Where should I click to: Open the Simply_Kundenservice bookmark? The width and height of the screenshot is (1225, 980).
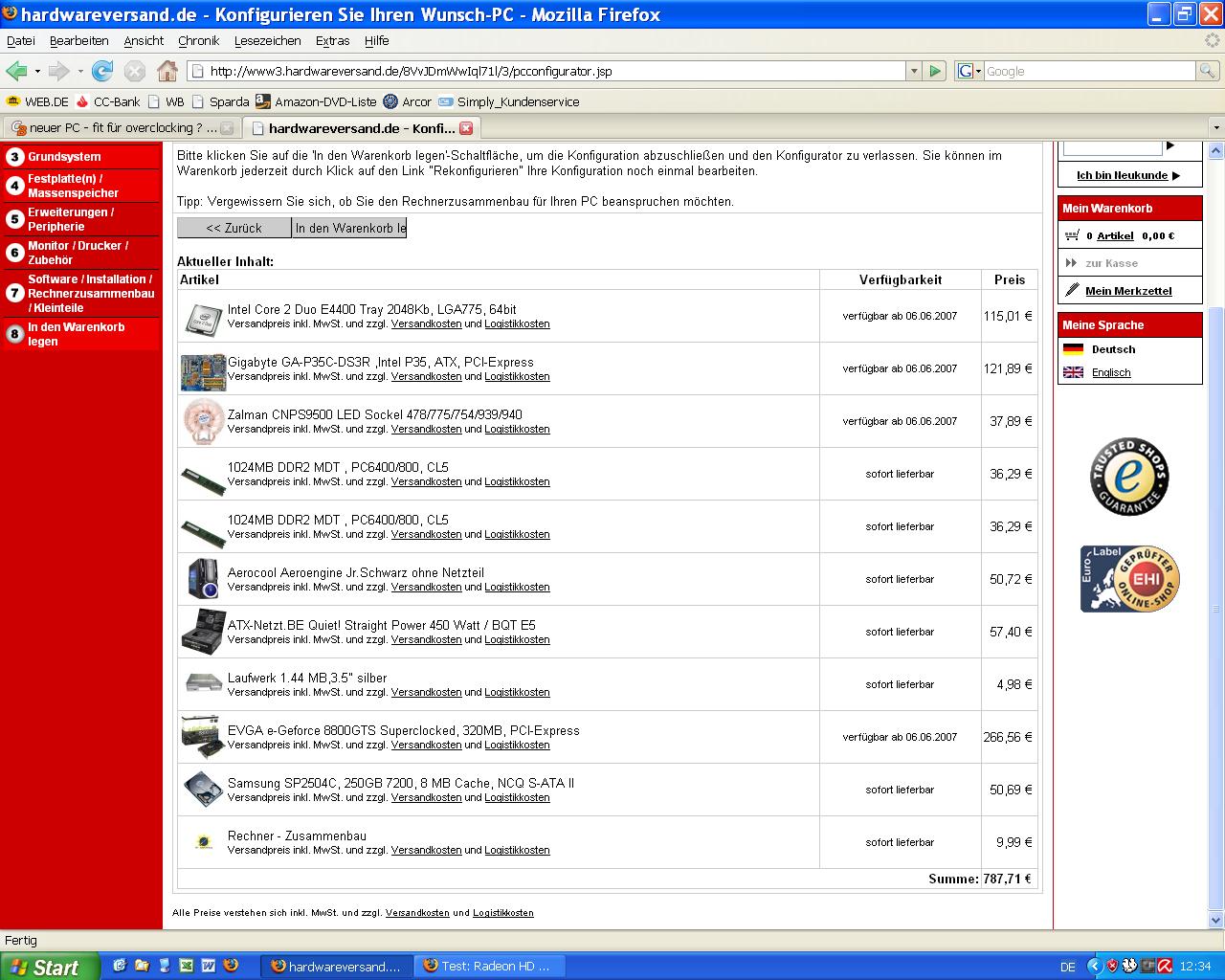click(509, 101)
